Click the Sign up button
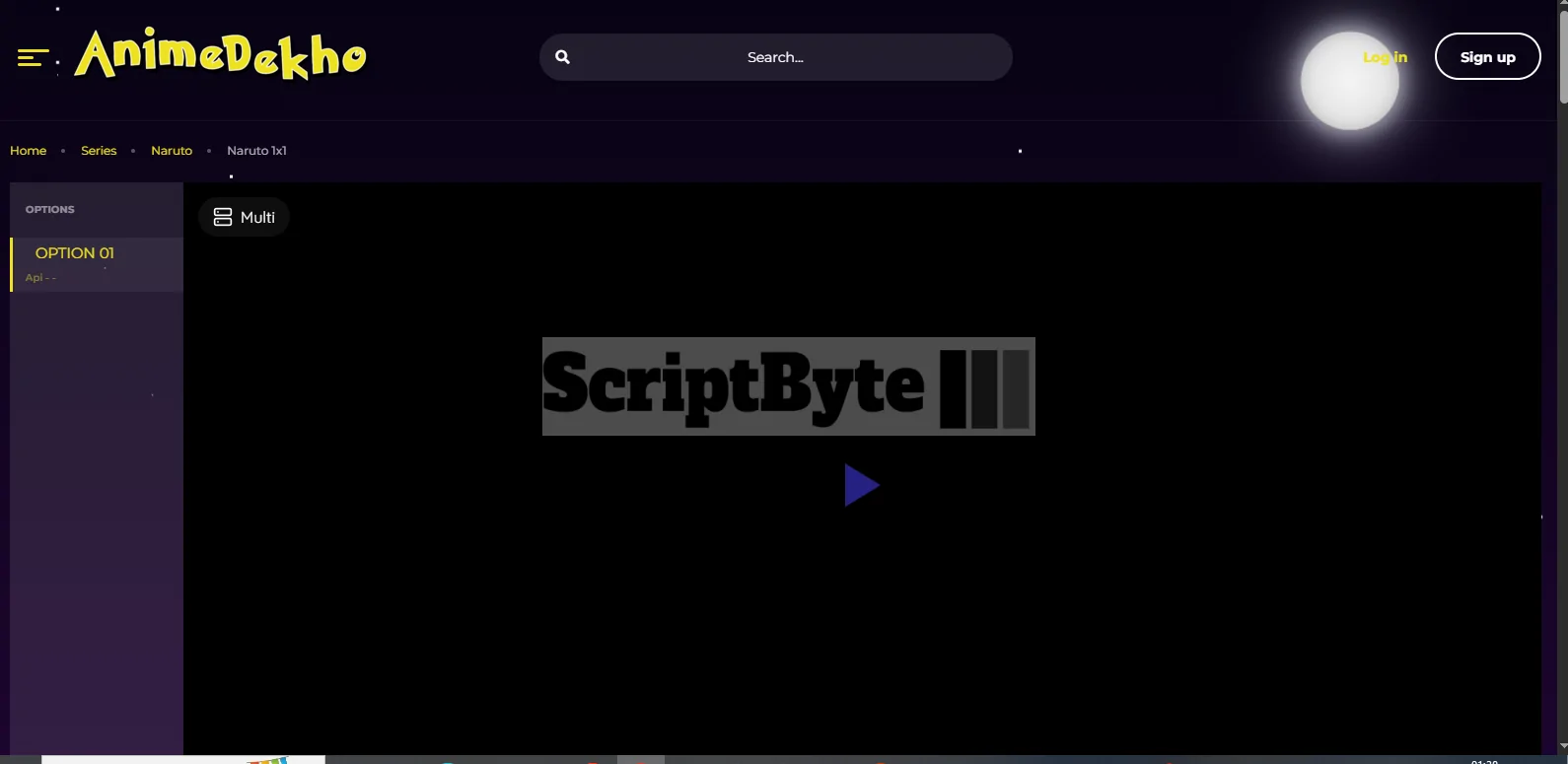The height and width of the screenshot is (764, 1568). [x=1487, y=57]
